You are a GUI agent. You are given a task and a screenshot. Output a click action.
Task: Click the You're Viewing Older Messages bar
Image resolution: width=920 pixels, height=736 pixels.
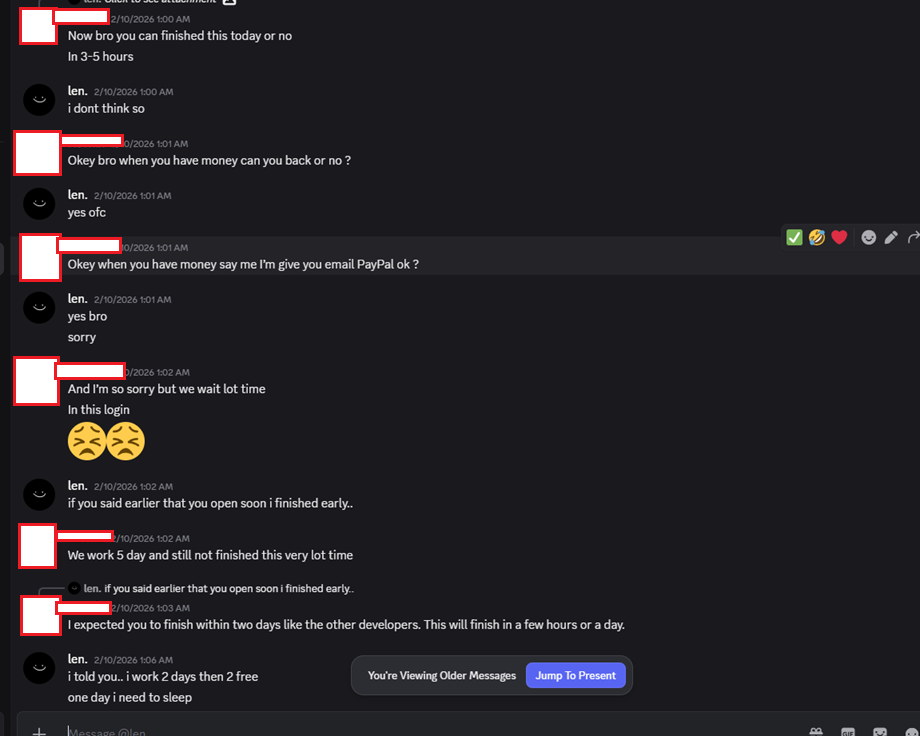tap(441, 675)
